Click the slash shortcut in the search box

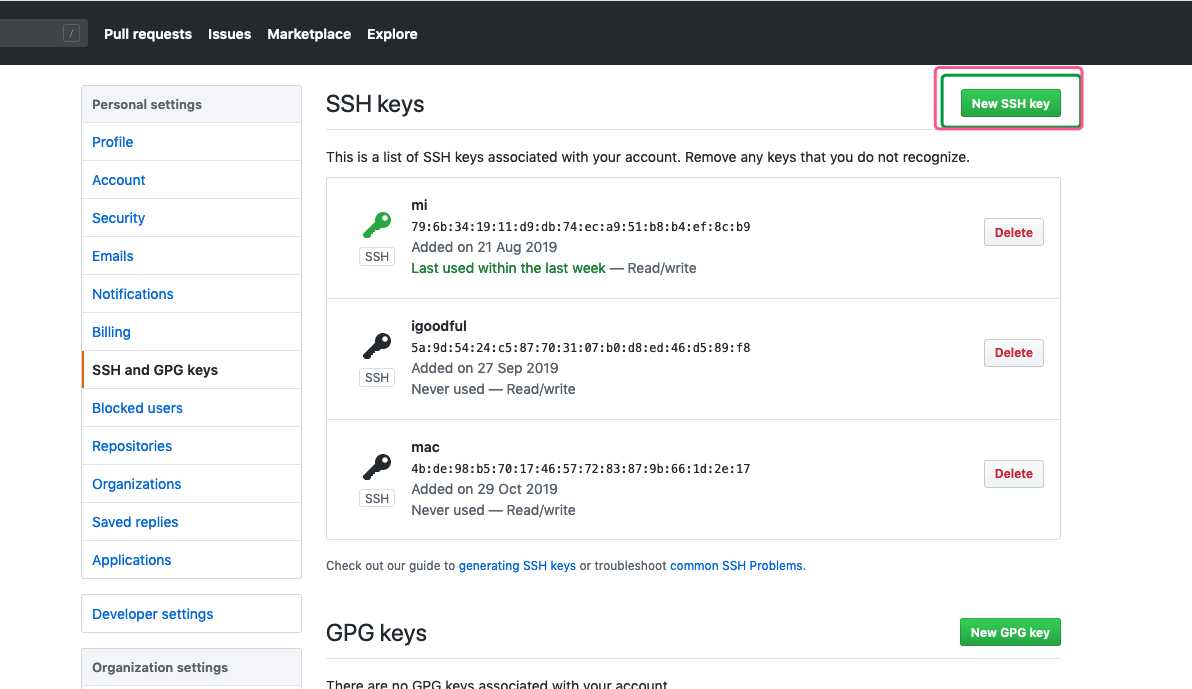71,33
